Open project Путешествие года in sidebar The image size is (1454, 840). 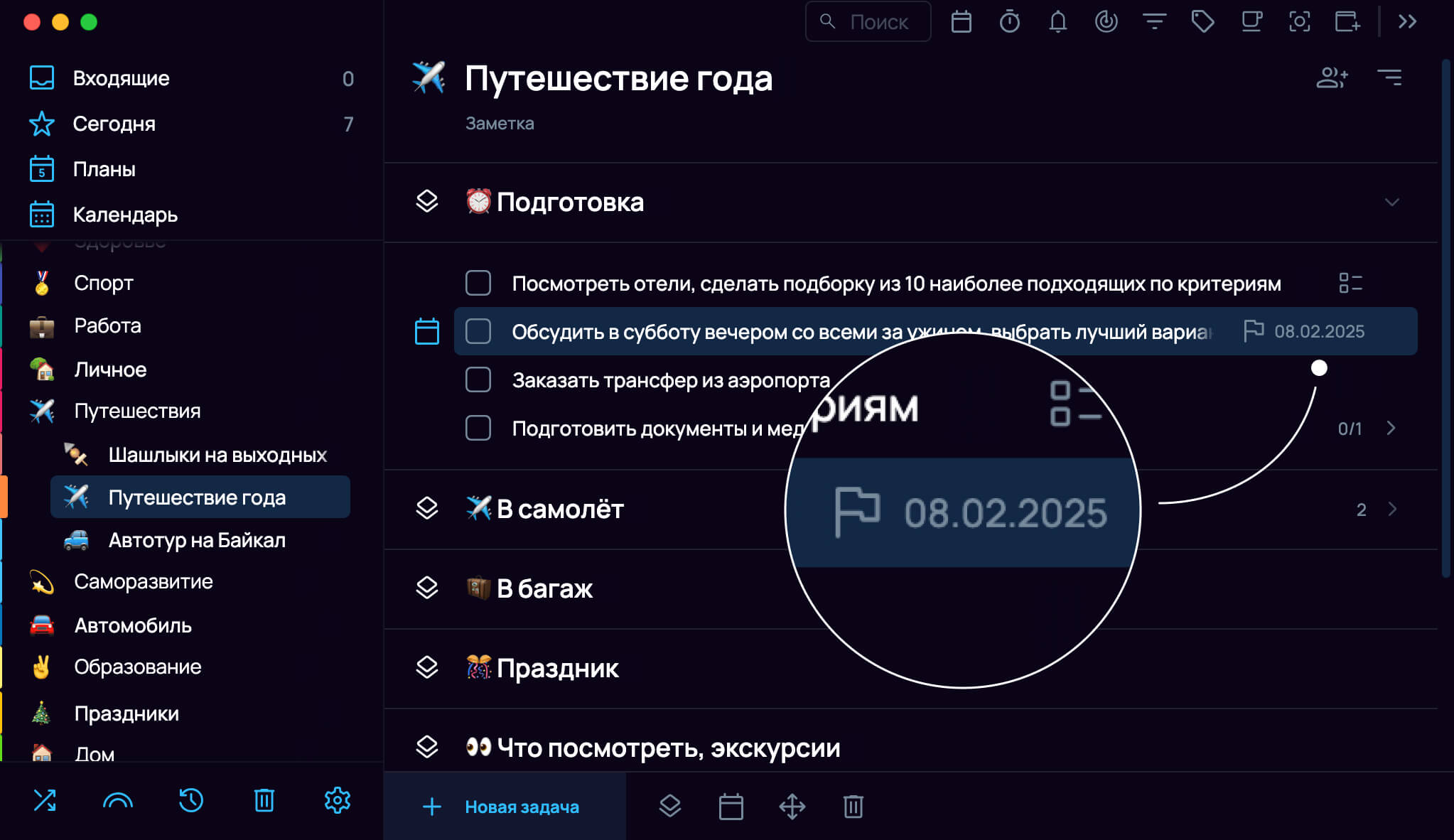pyautogui.click(x=200, y=497)
